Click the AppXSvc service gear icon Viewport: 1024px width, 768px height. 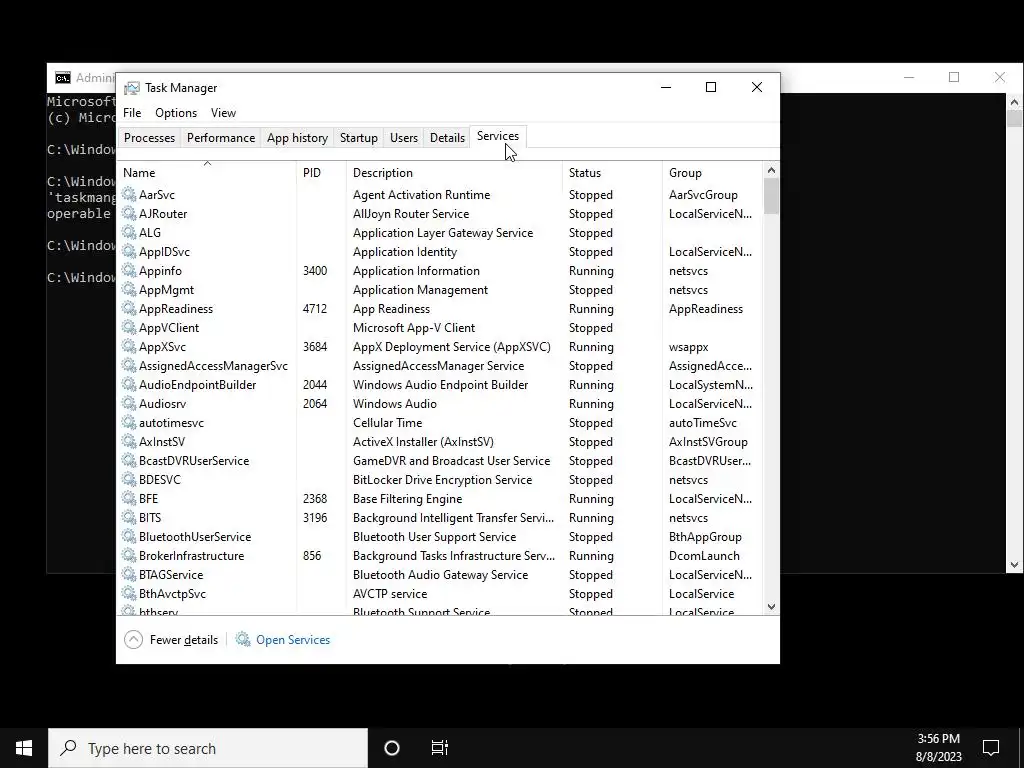pos(129,346)
